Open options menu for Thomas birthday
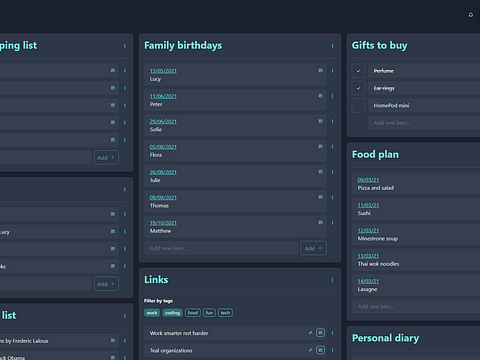480x360 pixels. (x=332, y=197)
